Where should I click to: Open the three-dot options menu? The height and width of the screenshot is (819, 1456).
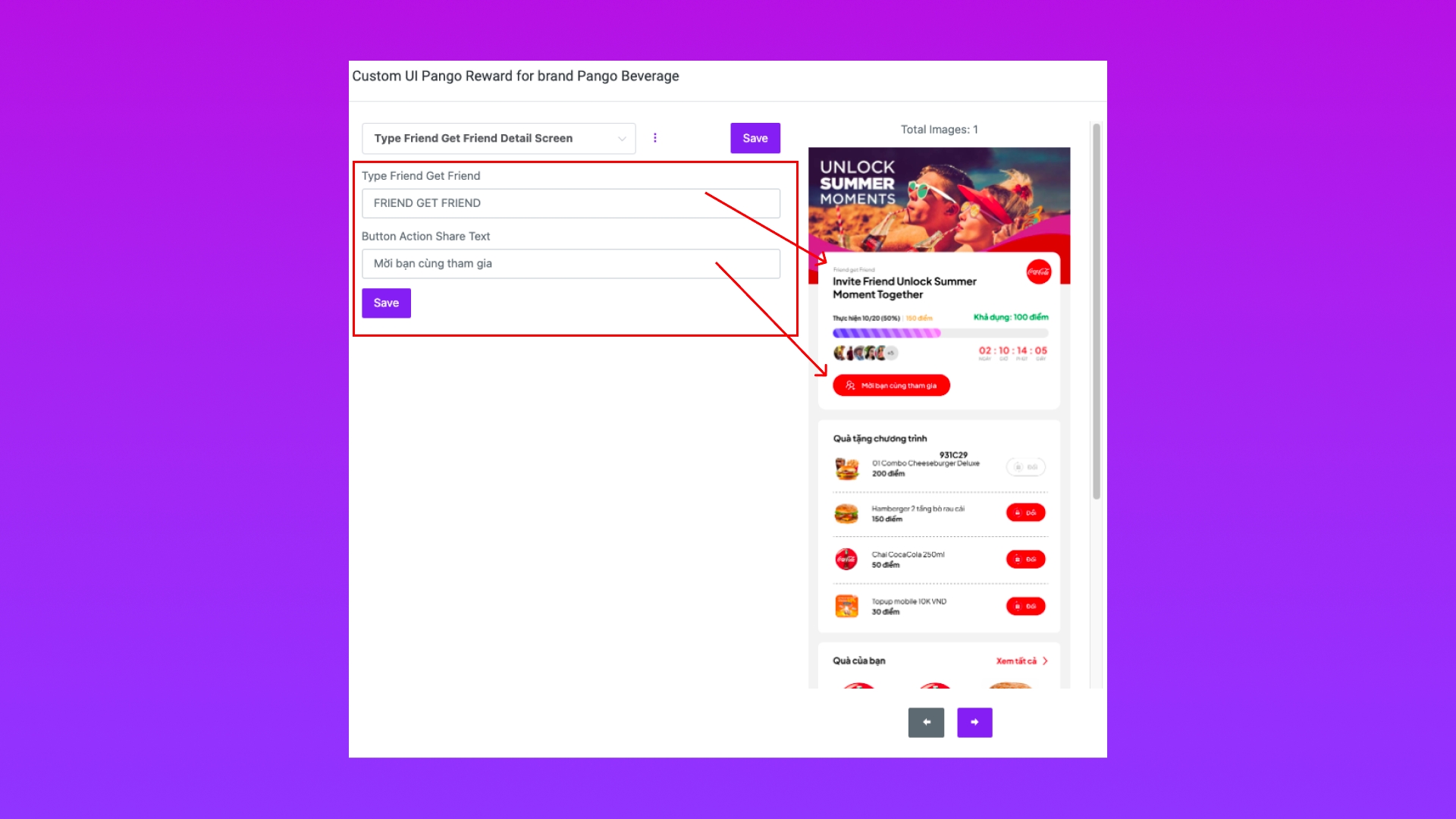655,138
